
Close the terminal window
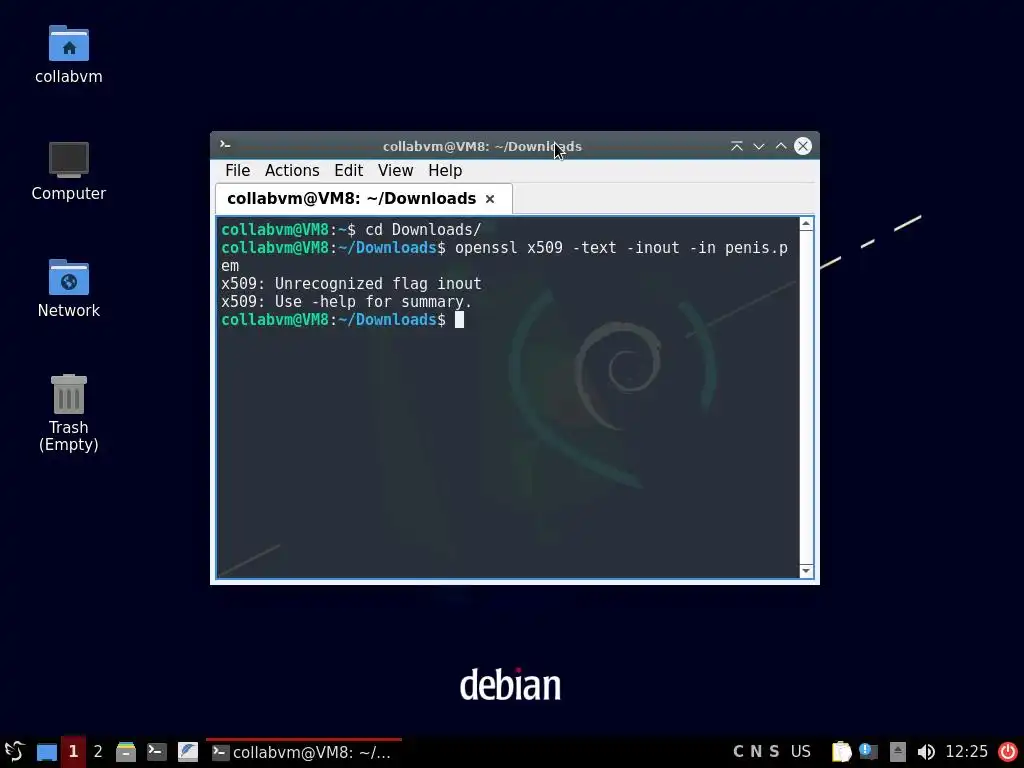803,146
